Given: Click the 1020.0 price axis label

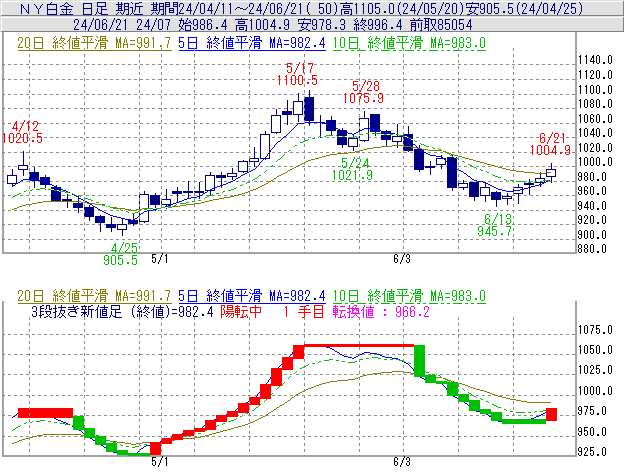Looking at the screenshot, I should (595, 148).
